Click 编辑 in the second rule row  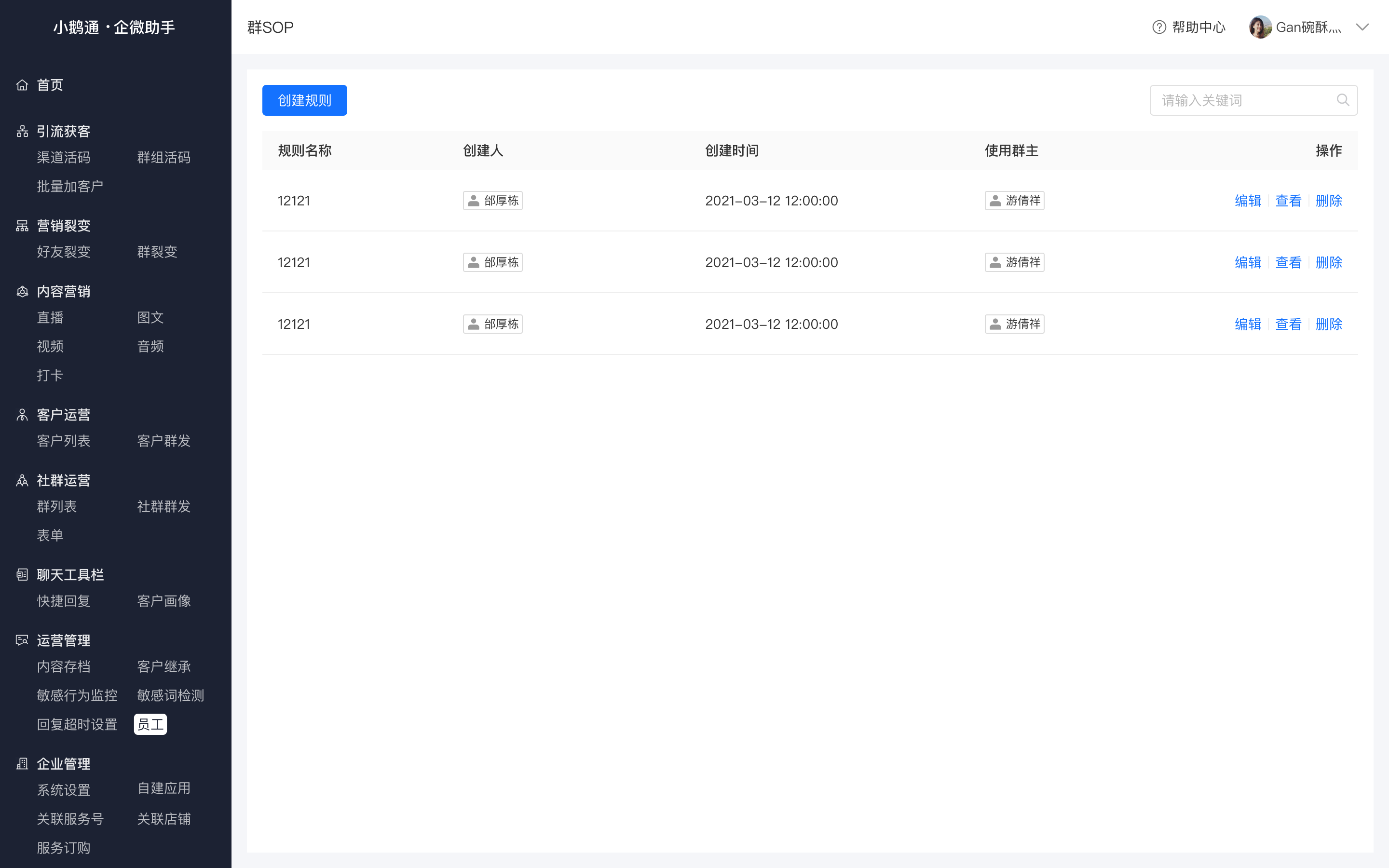click(x=1248, y=262)
